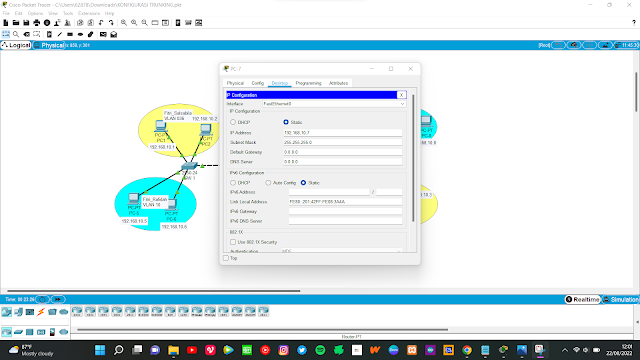The height and width of the screenshot is (360, 640).
Task: Activate the Place Note tool icon
Action: (x=49, y=35)
